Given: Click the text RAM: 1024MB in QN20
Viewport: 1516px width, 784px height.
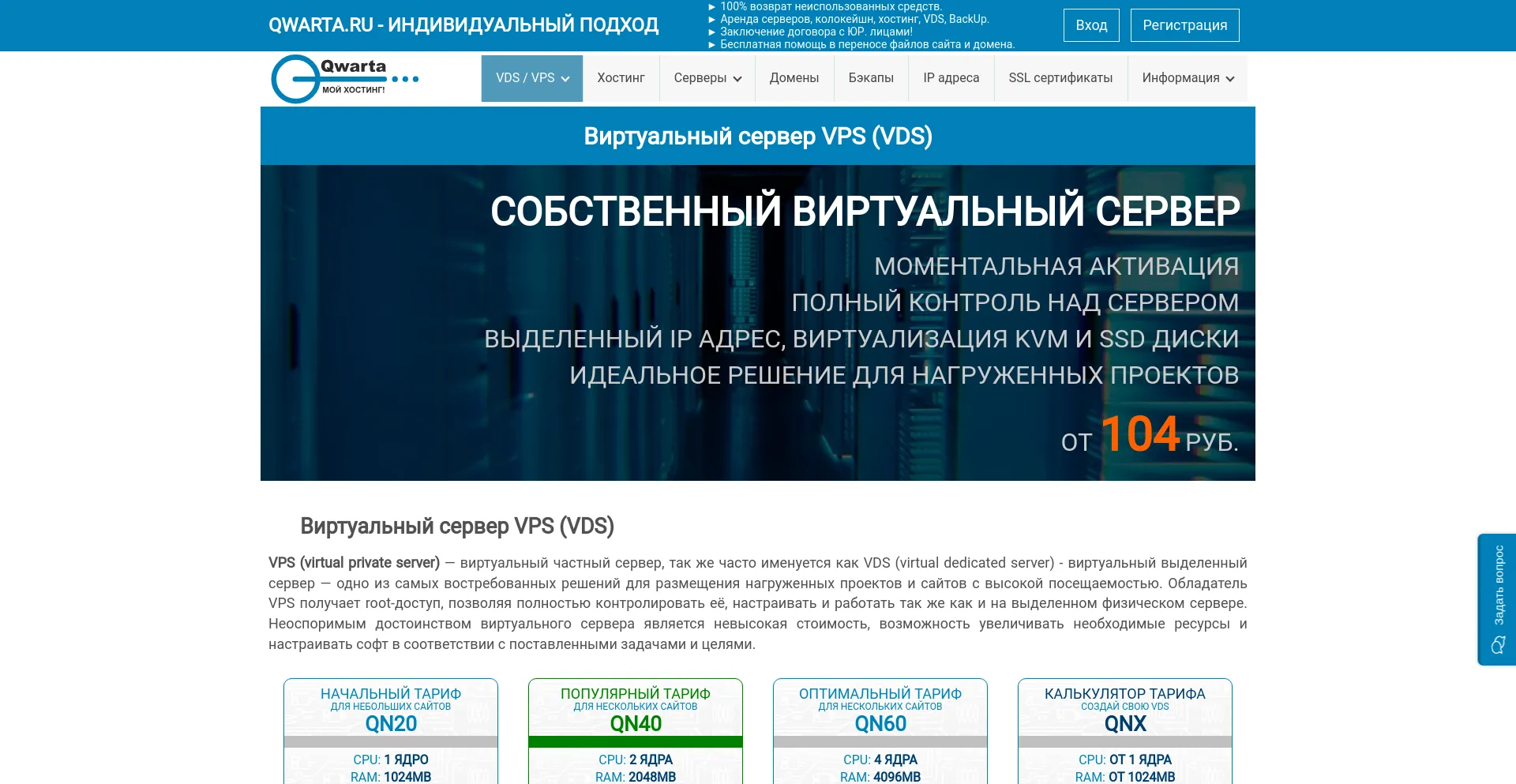Looking at the screenshot, I should [391, 777].
